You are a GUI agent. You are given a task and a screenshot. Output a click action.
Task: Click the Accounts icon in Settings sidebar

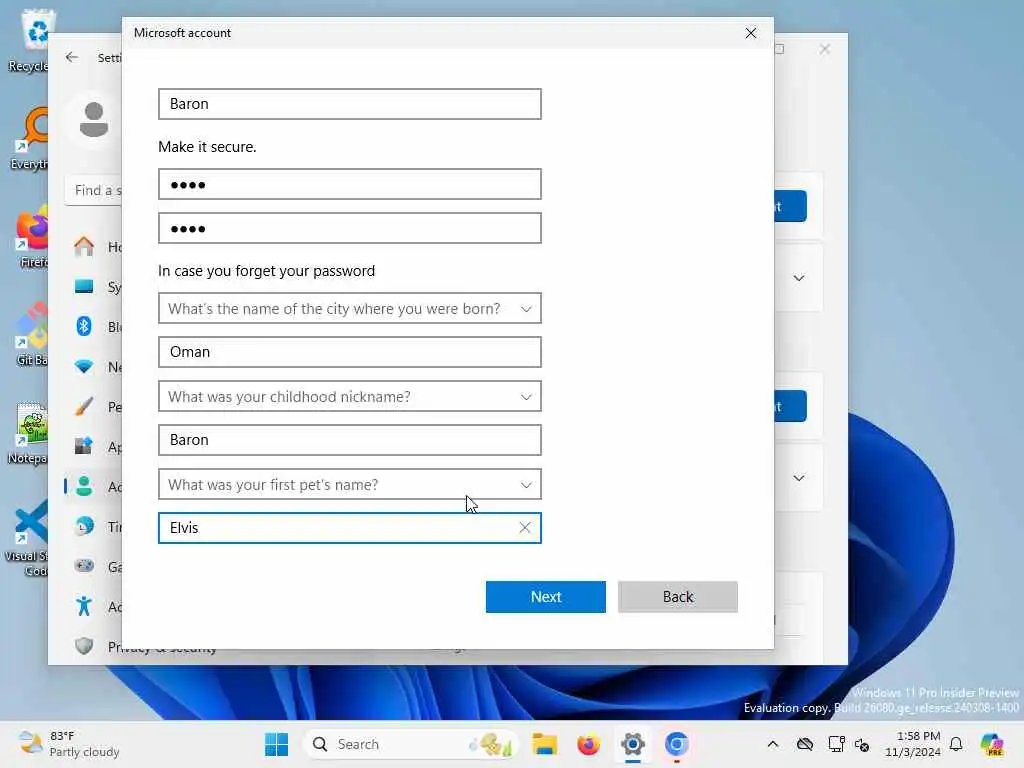(84, 487)
